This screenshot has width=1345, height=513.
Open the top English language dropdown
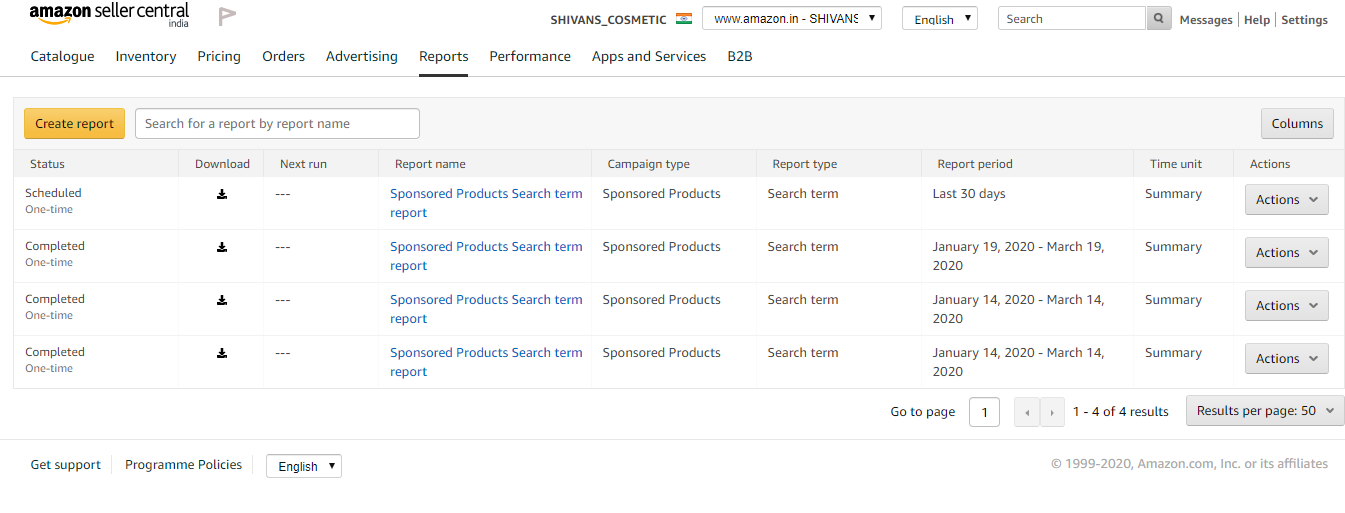point(939,19)
